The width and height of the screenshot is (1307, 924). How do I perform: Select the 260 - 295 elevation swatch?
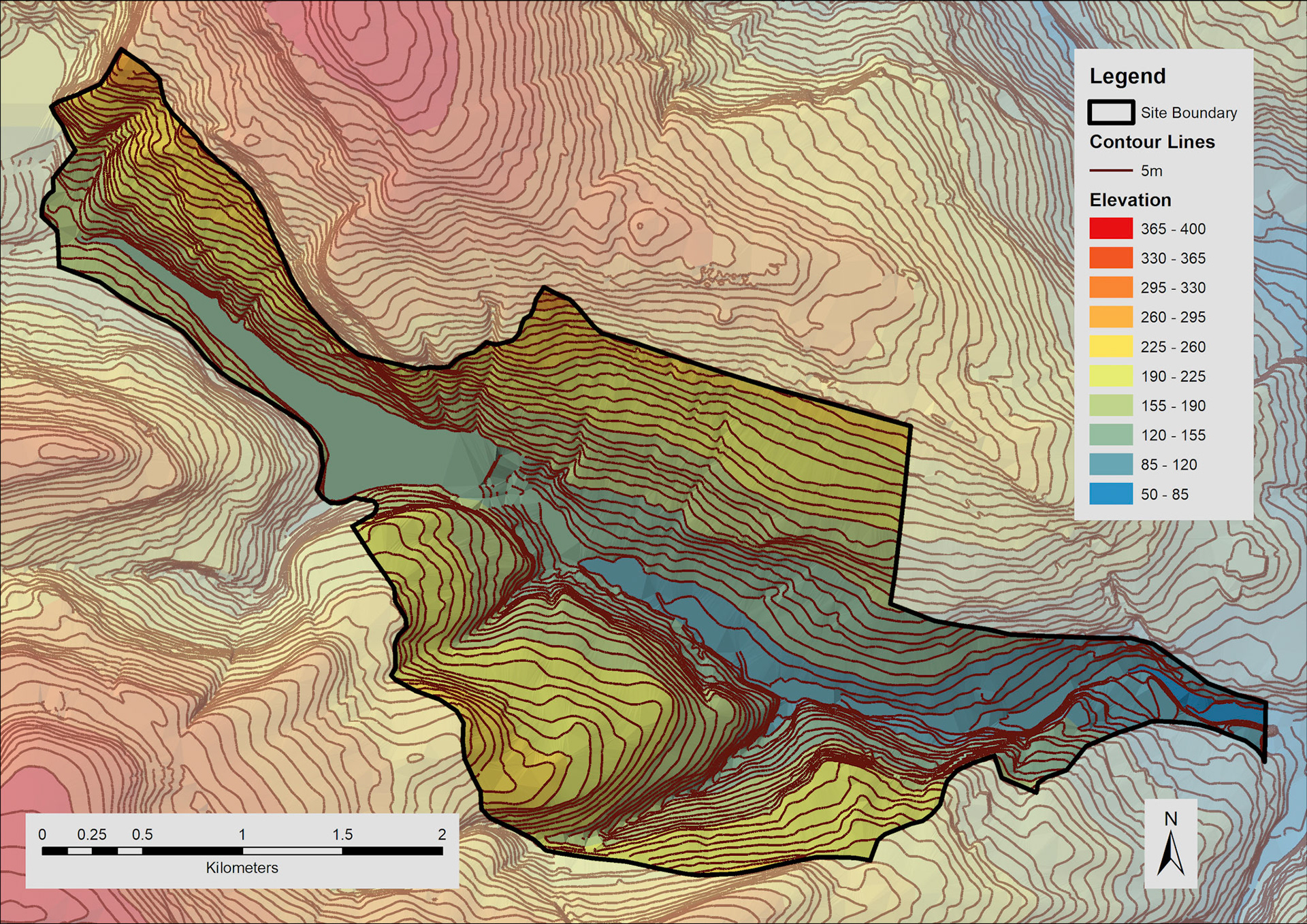(x=1111, y=317)
